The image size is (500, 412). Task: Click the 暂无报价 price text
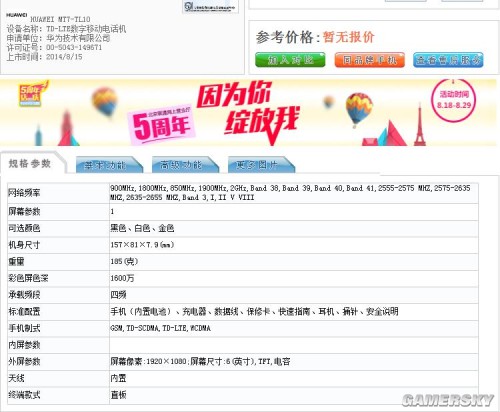coord(349,37)
